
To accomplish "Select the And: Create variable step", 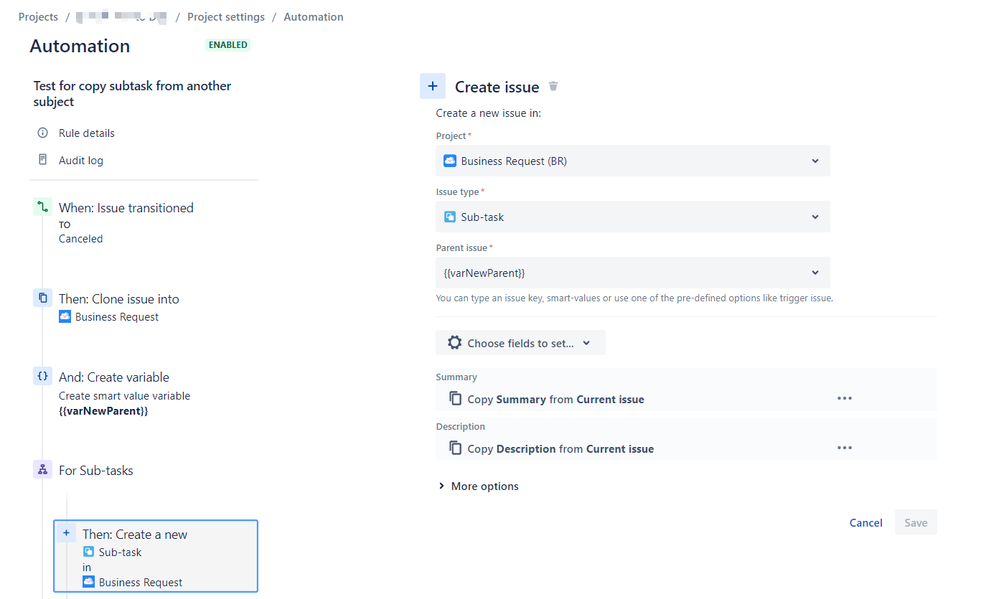I will tap(114, 377).
